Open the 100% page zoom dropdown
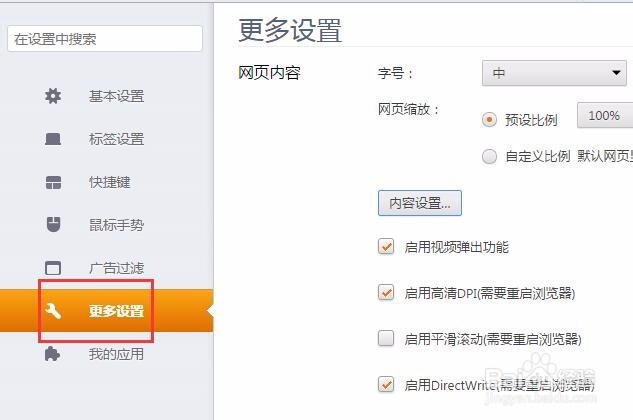 [x=604, y=116]
